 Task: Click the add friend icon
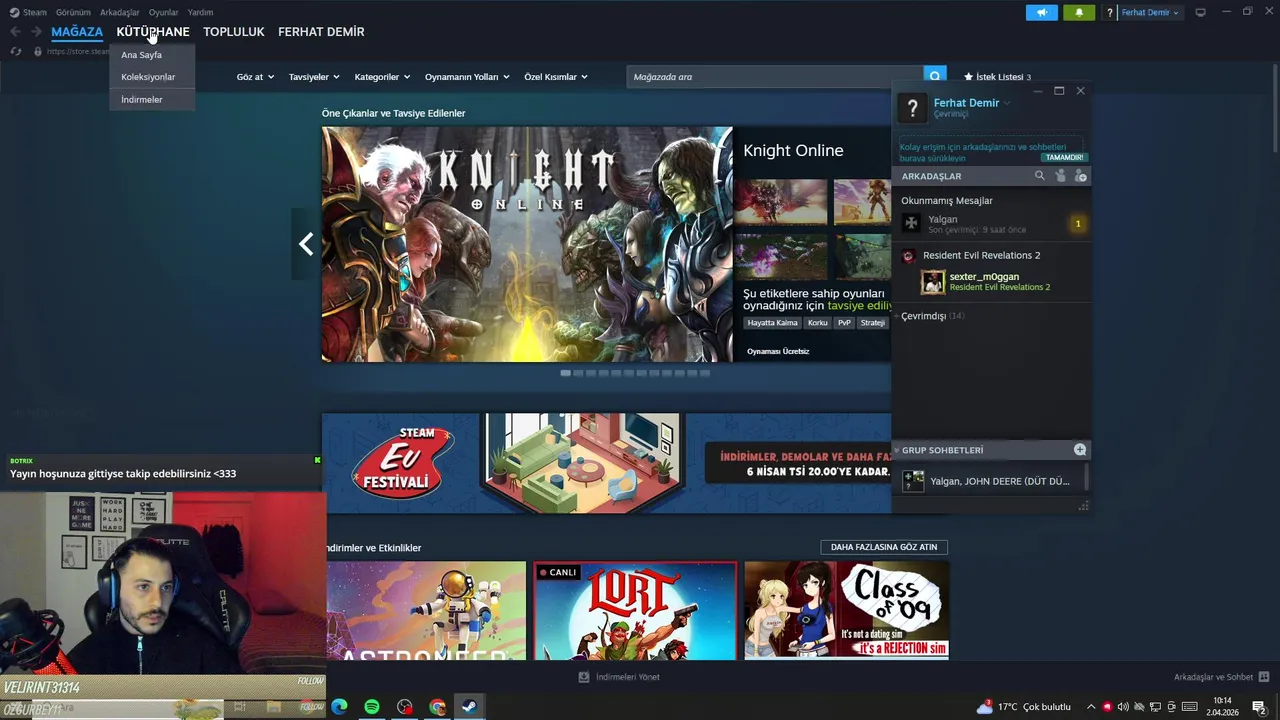(1080, 176)
